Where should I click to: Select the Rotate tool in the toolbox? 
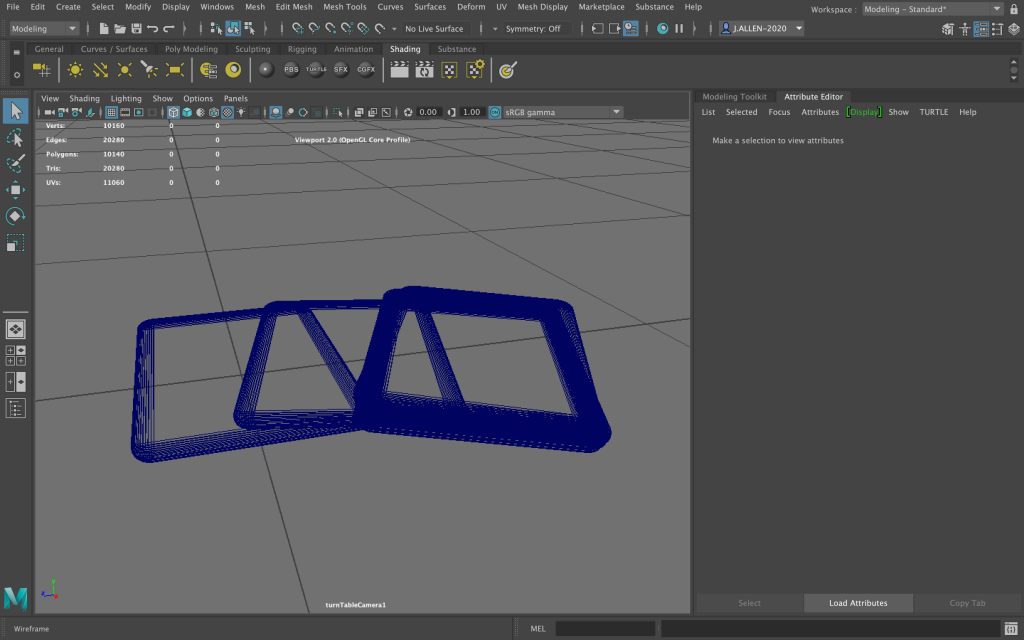pos(15,216)
